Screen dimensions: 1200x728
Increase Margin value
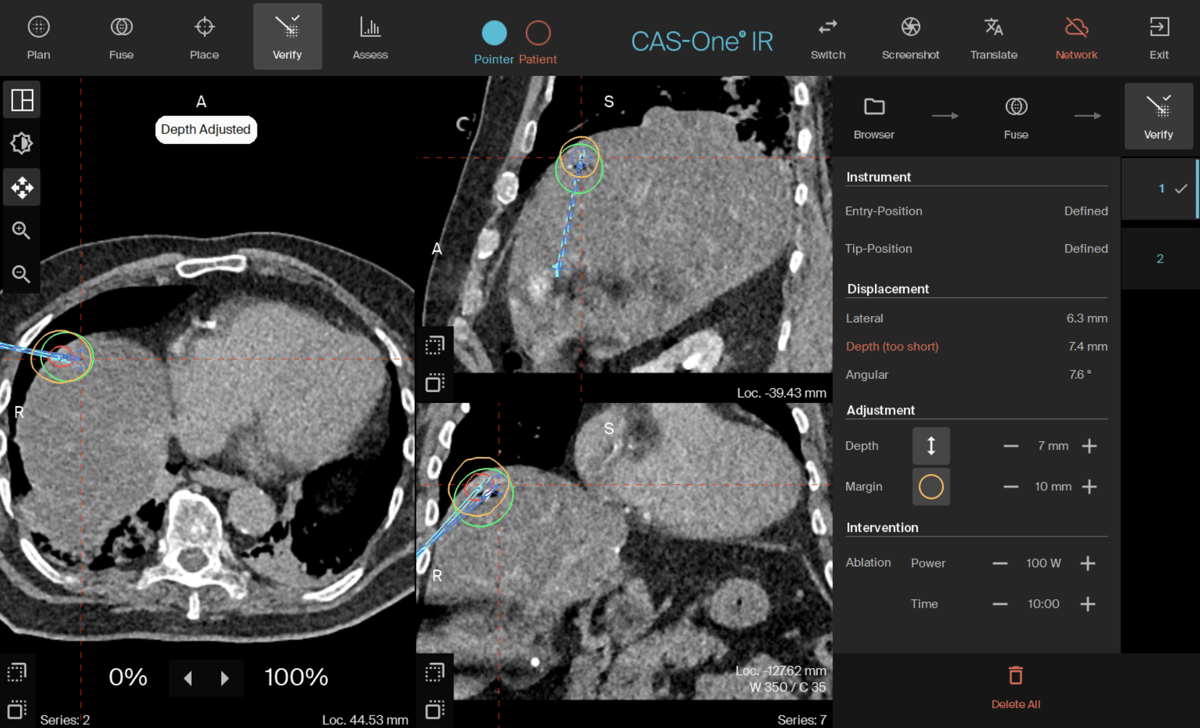1089,487
